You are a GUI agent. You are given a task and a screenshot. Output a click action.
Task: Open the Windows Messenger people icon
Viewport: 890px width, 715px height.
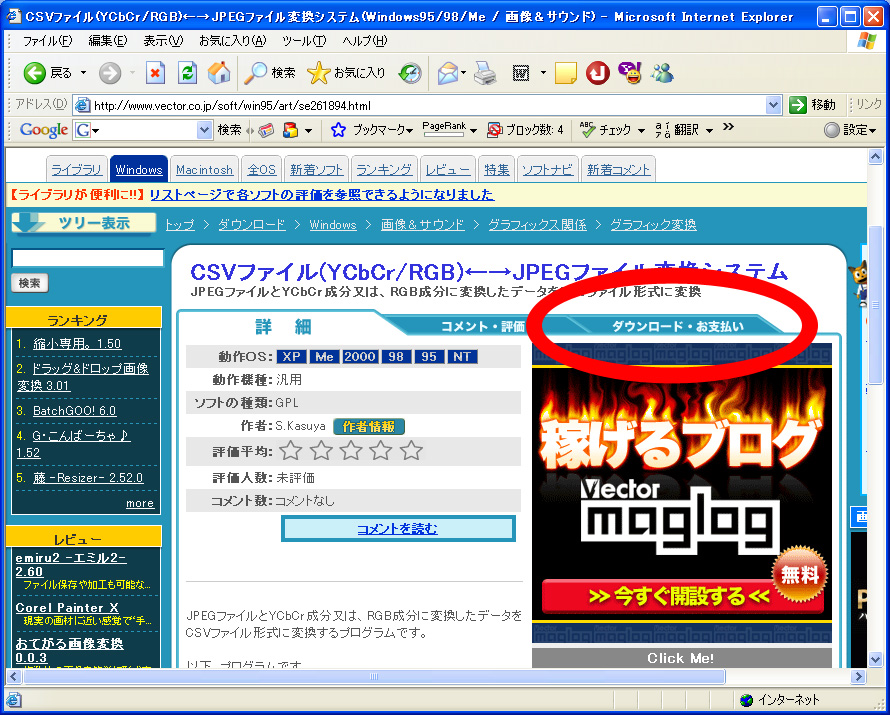point(662,73)
